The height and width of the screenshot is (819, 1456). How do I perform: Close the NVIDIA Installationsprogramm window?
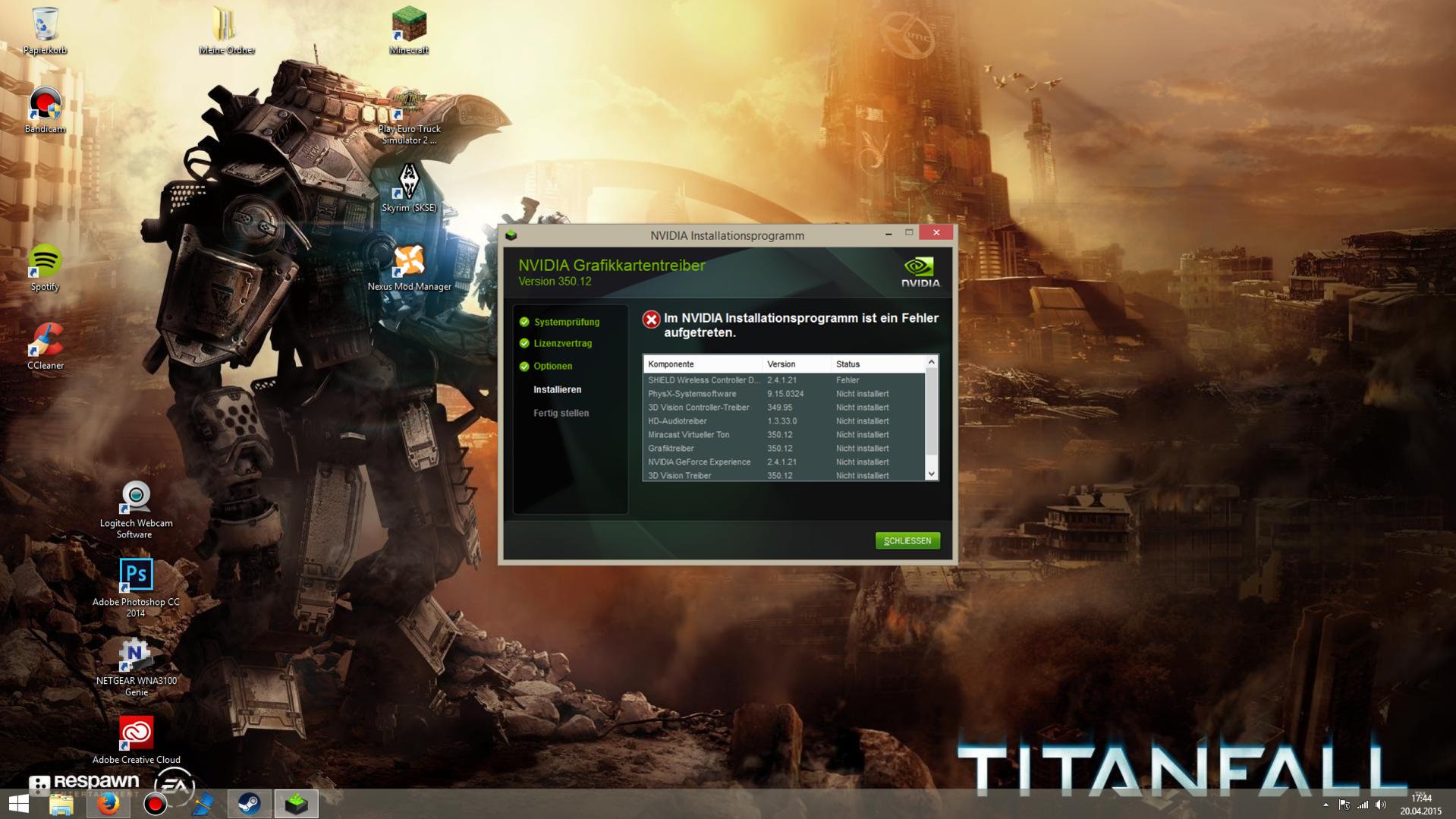click(936, 232)
